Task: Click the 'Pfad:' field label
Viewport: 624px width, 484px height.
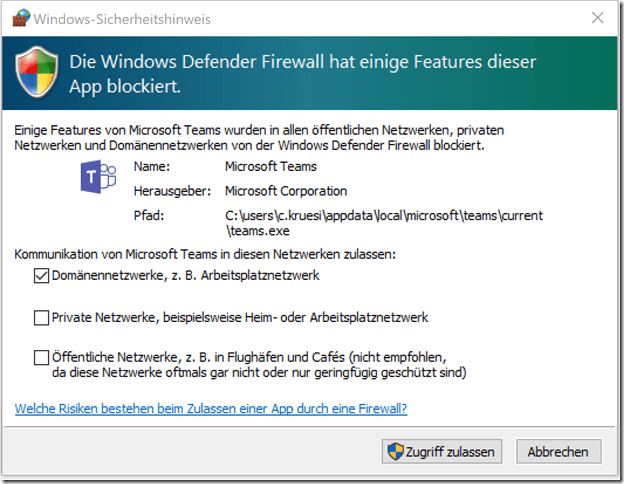Action: pos(148,215)
